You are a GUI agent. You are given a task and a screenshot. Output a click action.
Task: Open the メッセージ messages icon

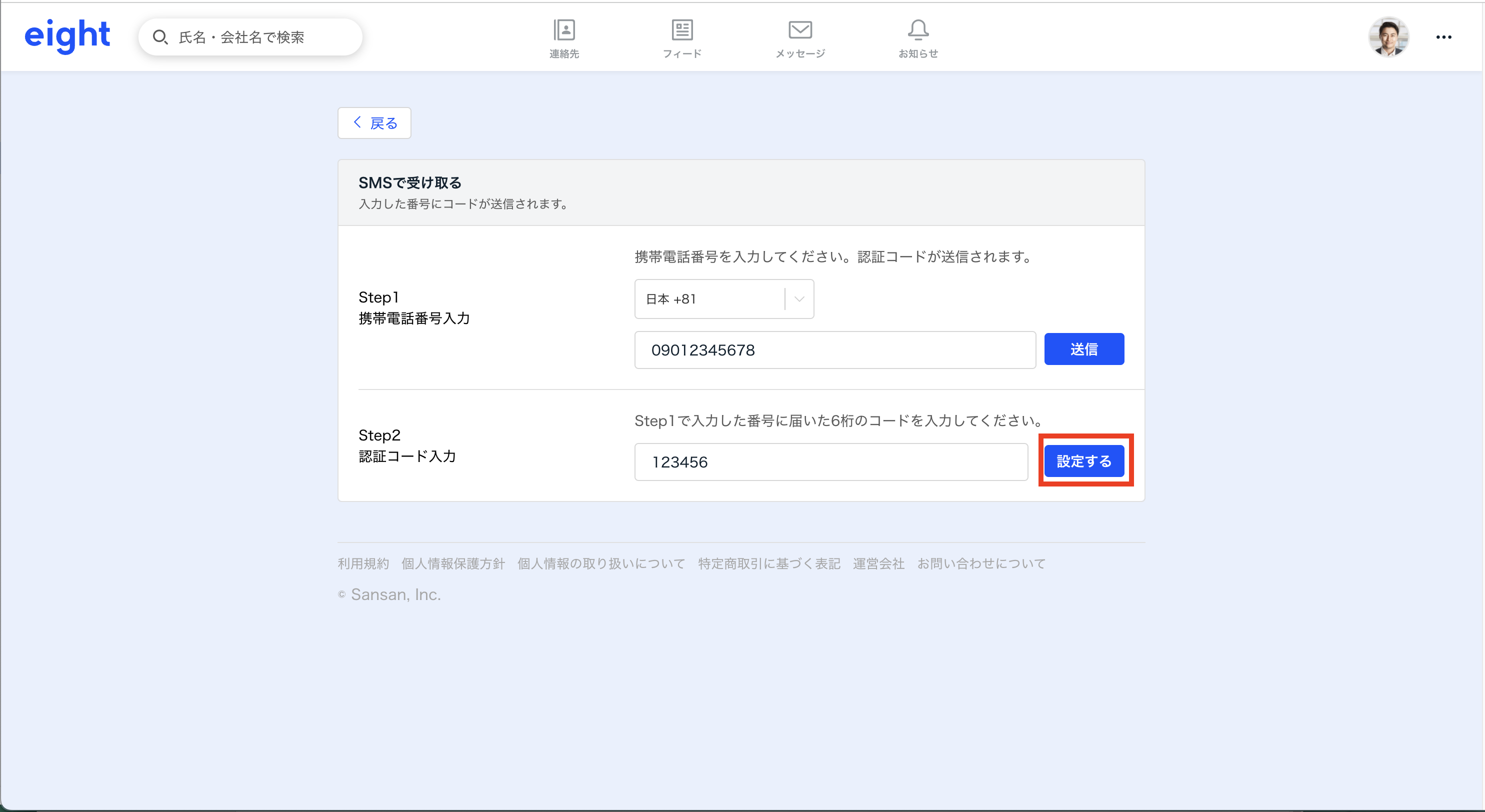(800, 37)
